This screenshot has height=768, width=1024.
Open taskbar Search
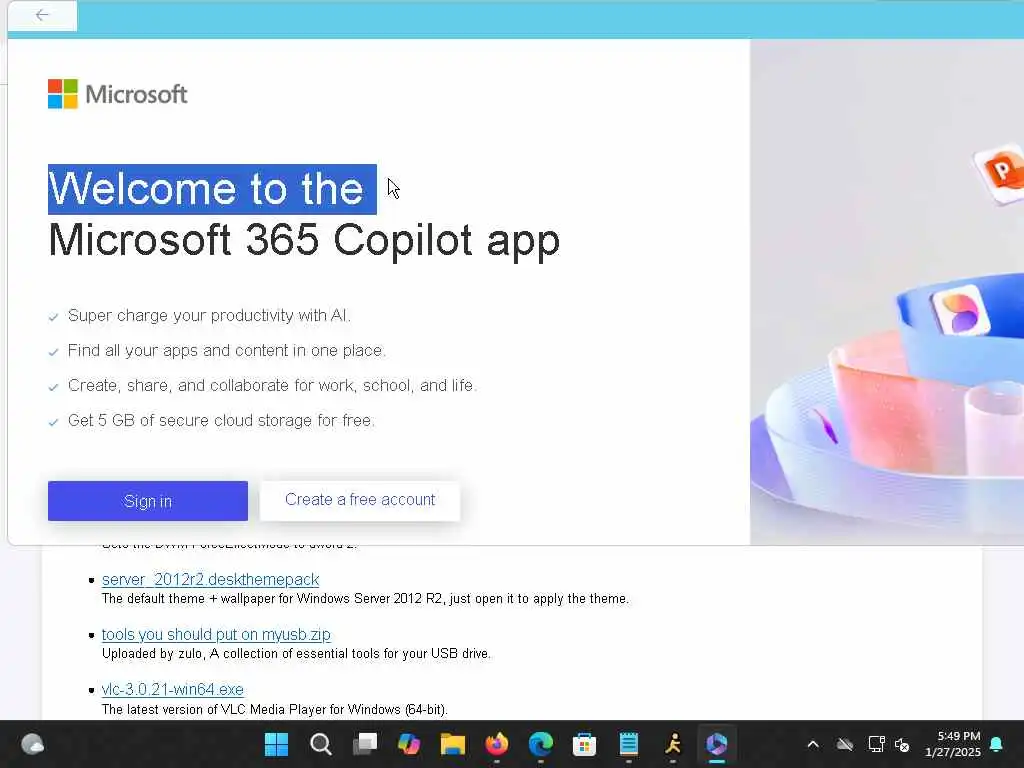click(321, 744)
